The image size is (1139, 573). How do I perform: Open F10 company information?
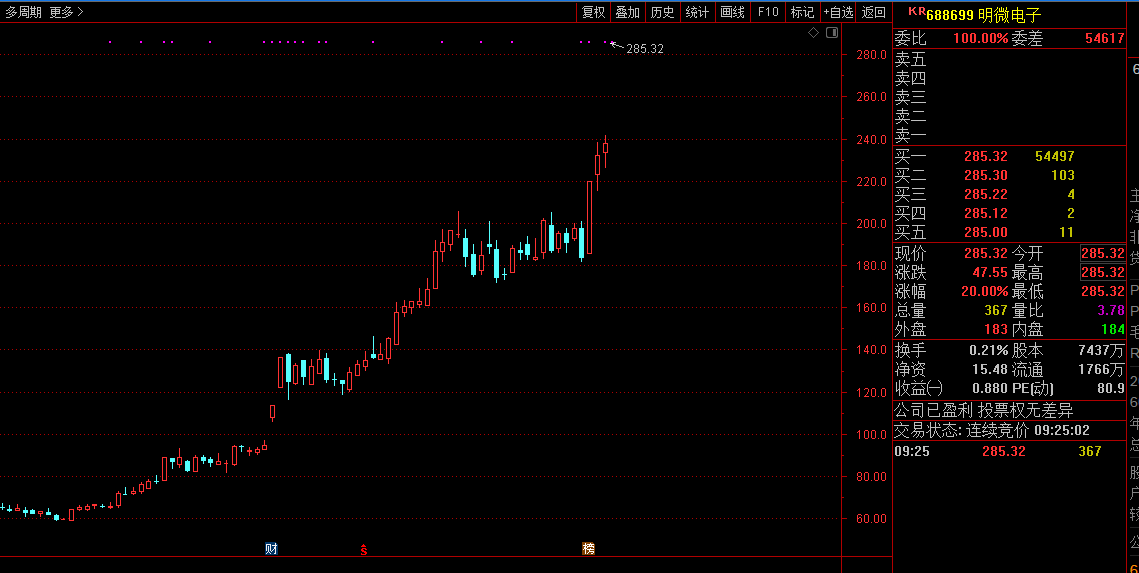767,12
